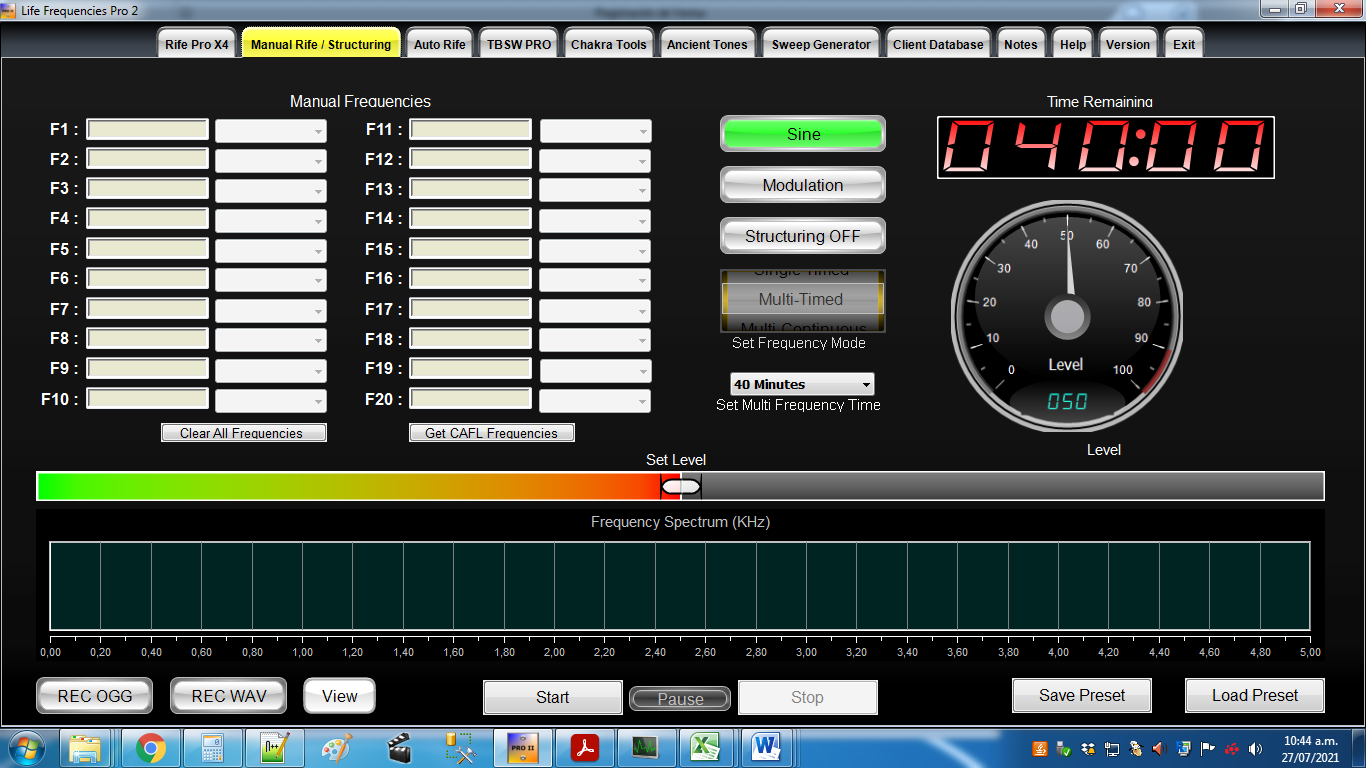Image resolution: width=1366 pixels, height=768 pixels.
Task: Expand the dropdown next to F1
Action: point(271,131)
